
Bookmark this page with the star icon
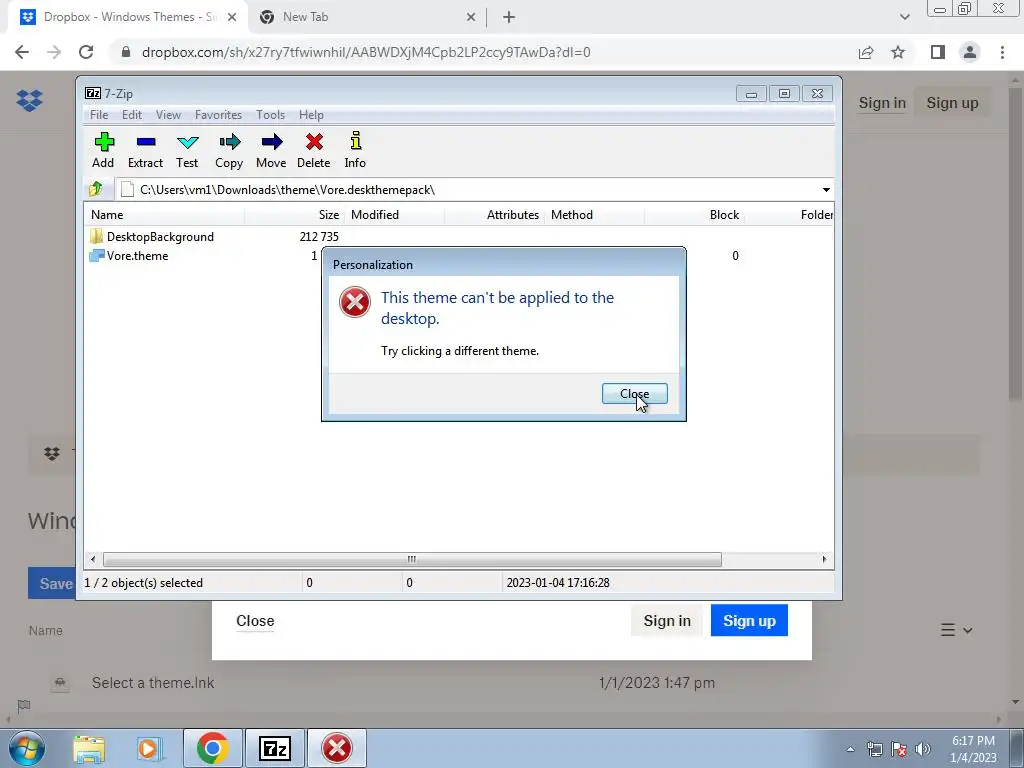pyautogui.click(x=898, y=52)
